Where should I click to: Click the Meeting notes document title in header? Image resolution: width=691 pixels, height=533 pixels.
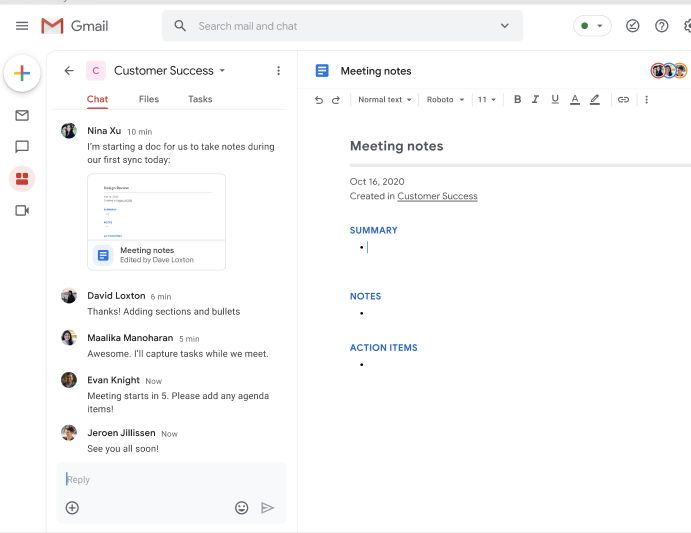[375, 71]
